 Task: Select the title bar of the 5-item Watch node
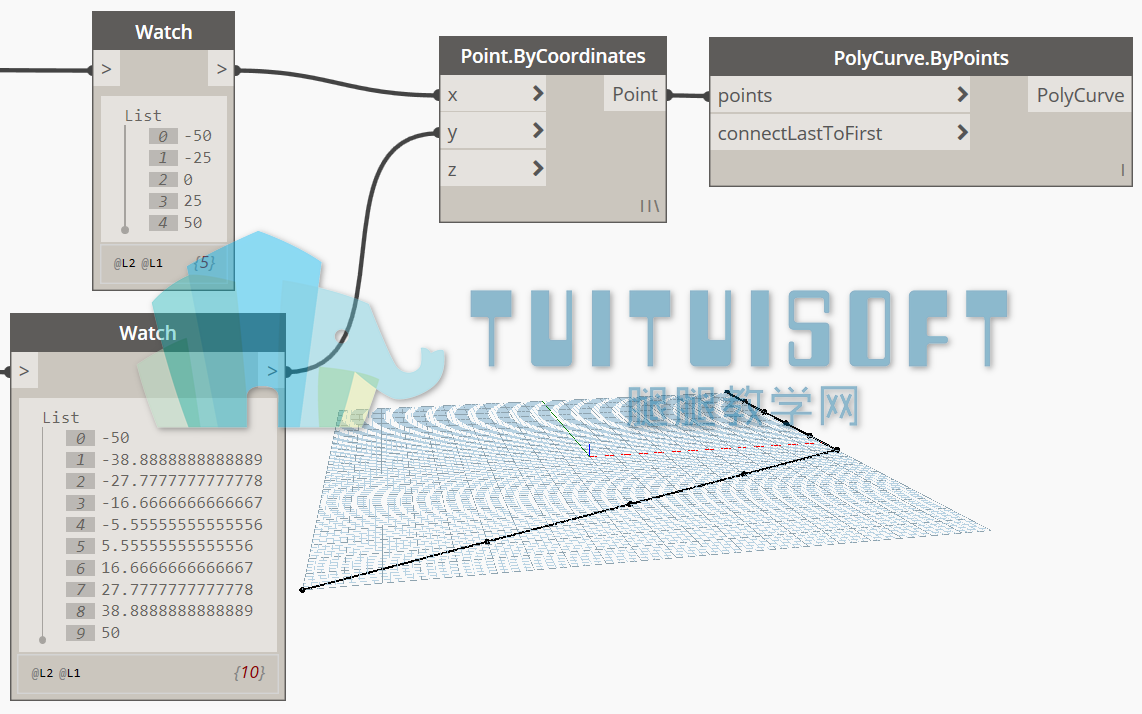(163, 31)
